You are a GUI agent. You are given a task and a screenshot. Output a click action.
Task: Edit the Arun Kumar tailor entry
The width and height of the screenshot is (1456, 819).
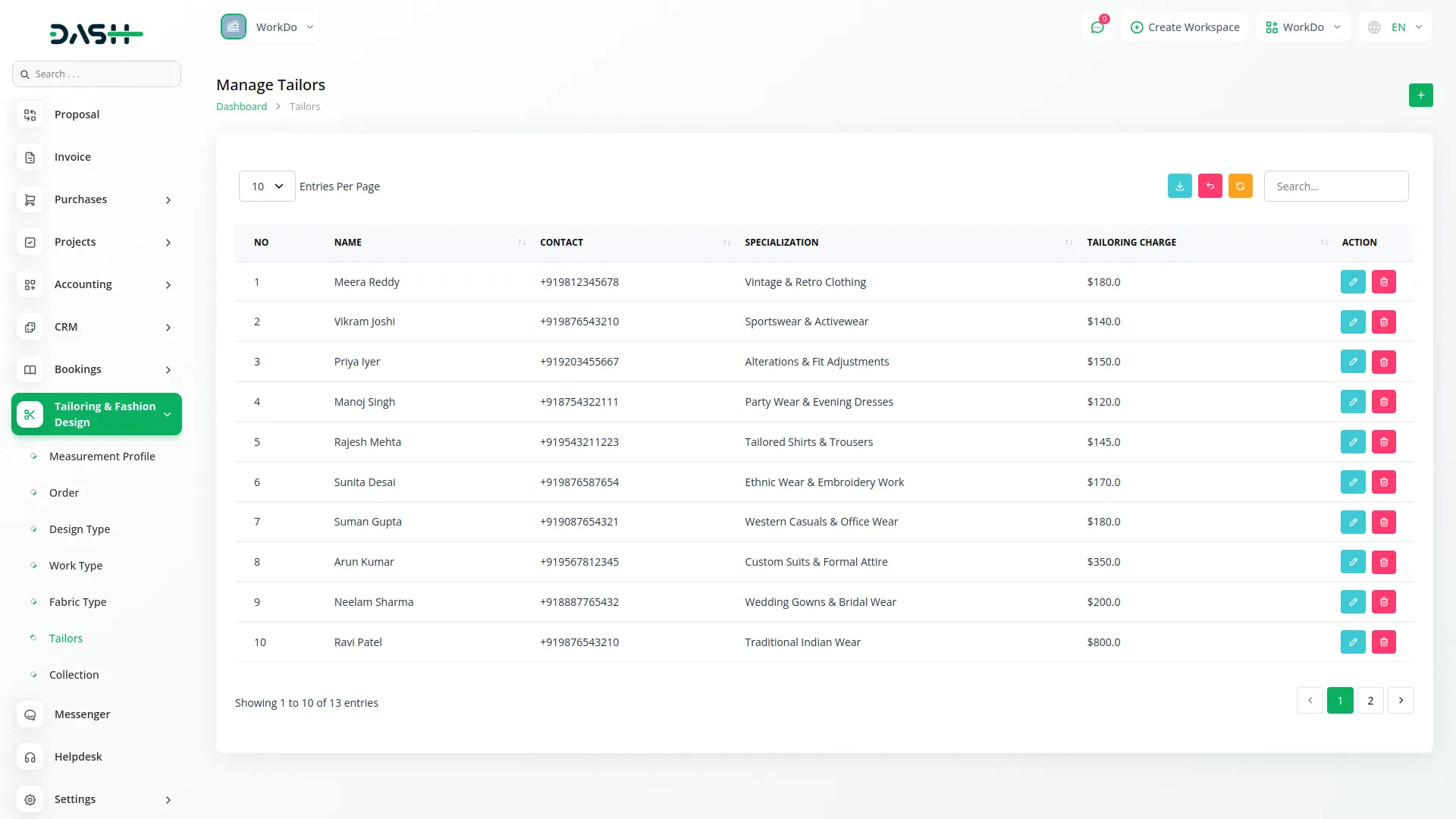[x=1352, y=562]
